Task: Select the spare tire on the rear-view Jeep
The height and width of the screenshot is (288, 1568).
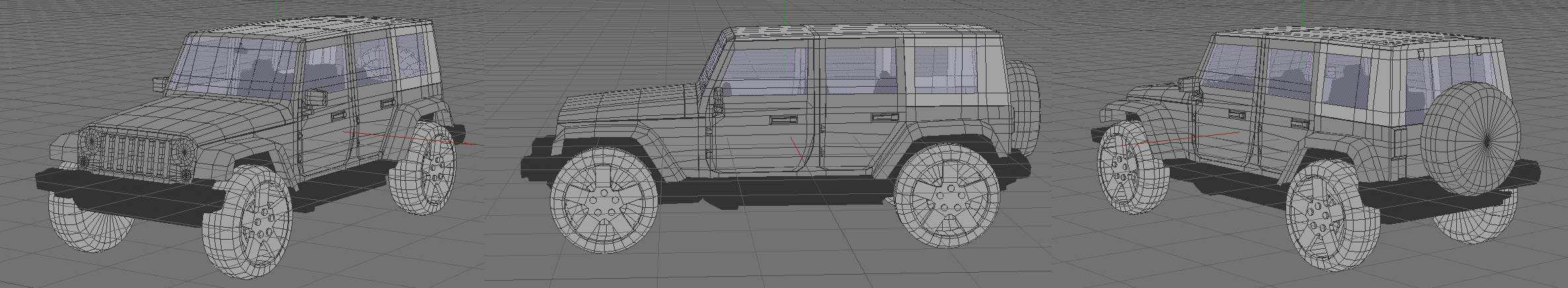Action: pyautogui.click(x=1472, y=139)
